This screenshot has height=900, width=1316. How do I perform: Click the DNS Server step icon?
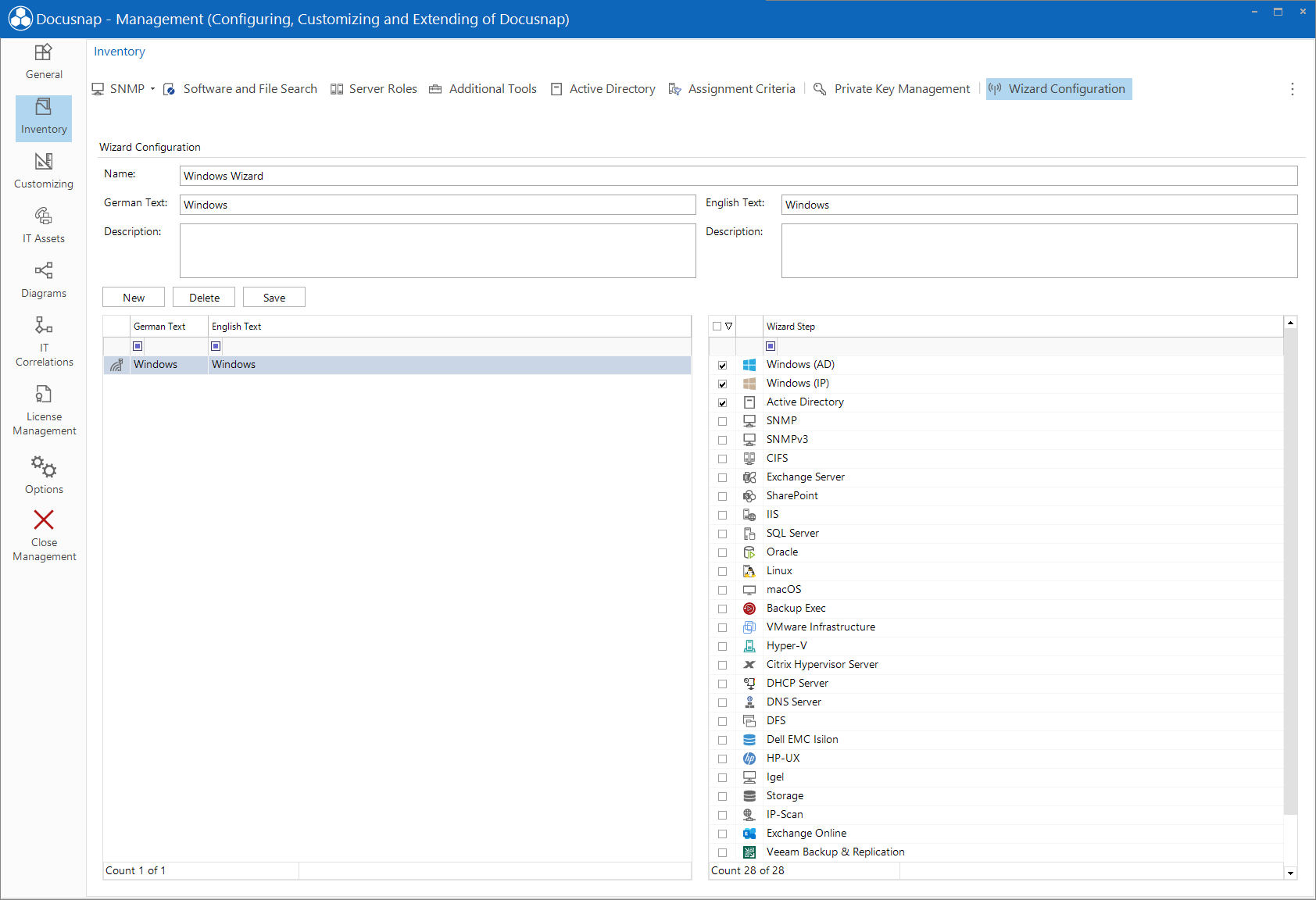(x=749, y=702)
